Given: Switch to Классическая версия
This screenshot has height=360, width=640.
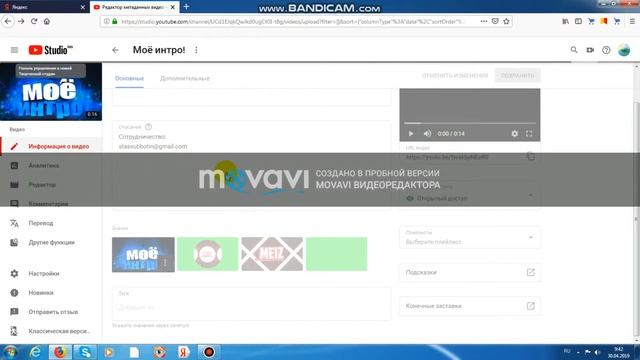Looking at the screenshot, I should 51,331.
